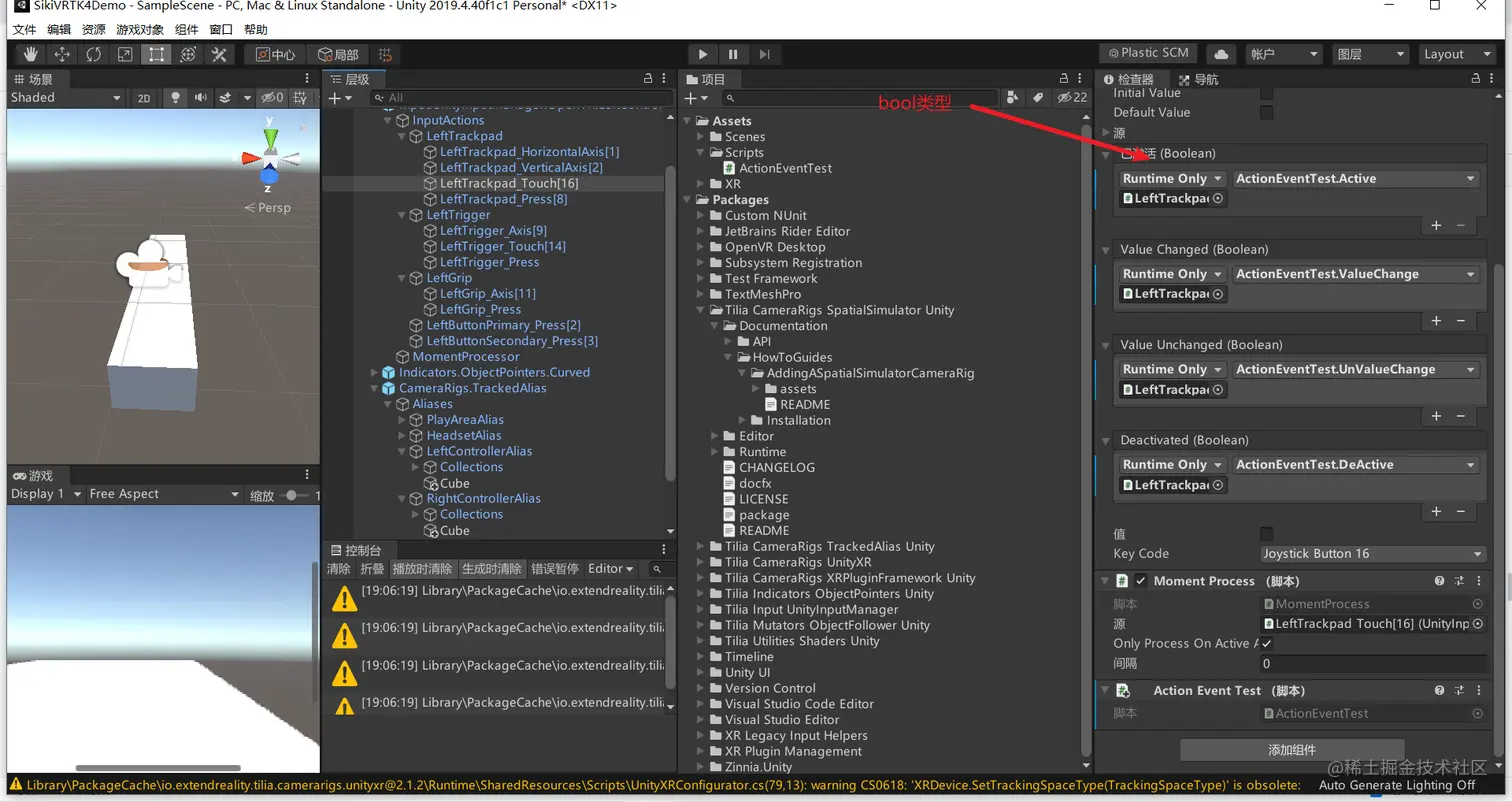
Task: Open Moment Process help reference icon
Action: 1439,581
